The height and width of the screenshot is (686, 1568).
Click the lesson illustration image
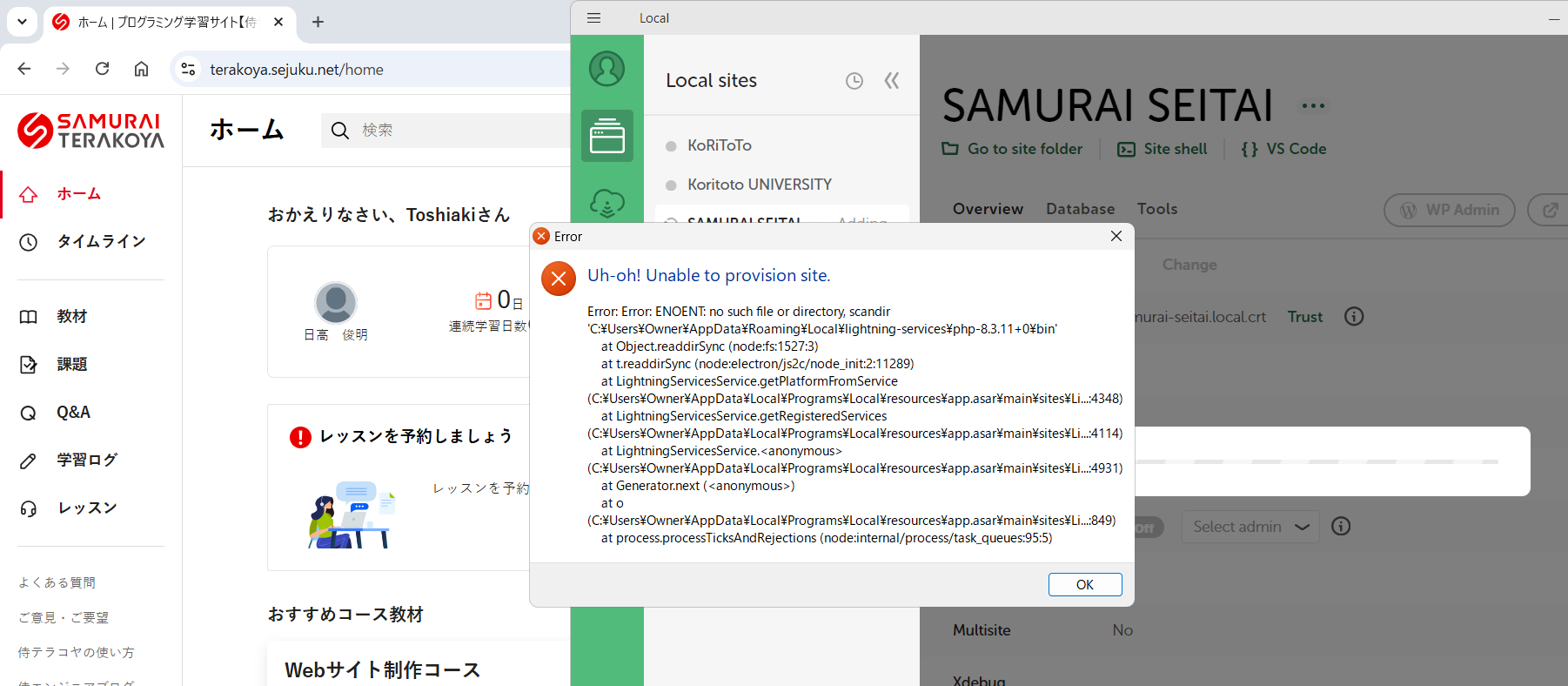352,514
